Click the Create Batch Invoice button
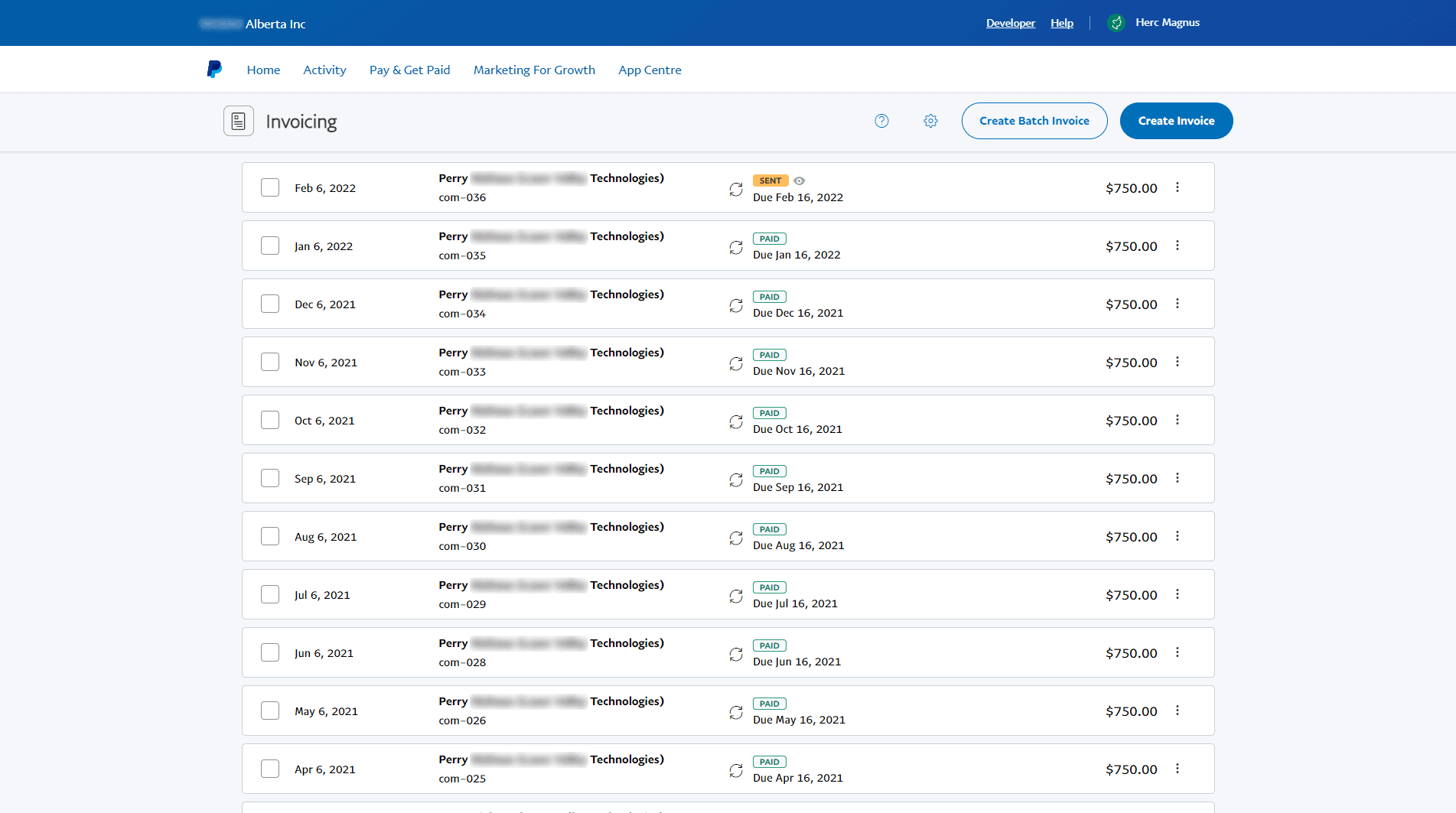Viewport: 1456px width, 813px height. (x=1034, y=121)
